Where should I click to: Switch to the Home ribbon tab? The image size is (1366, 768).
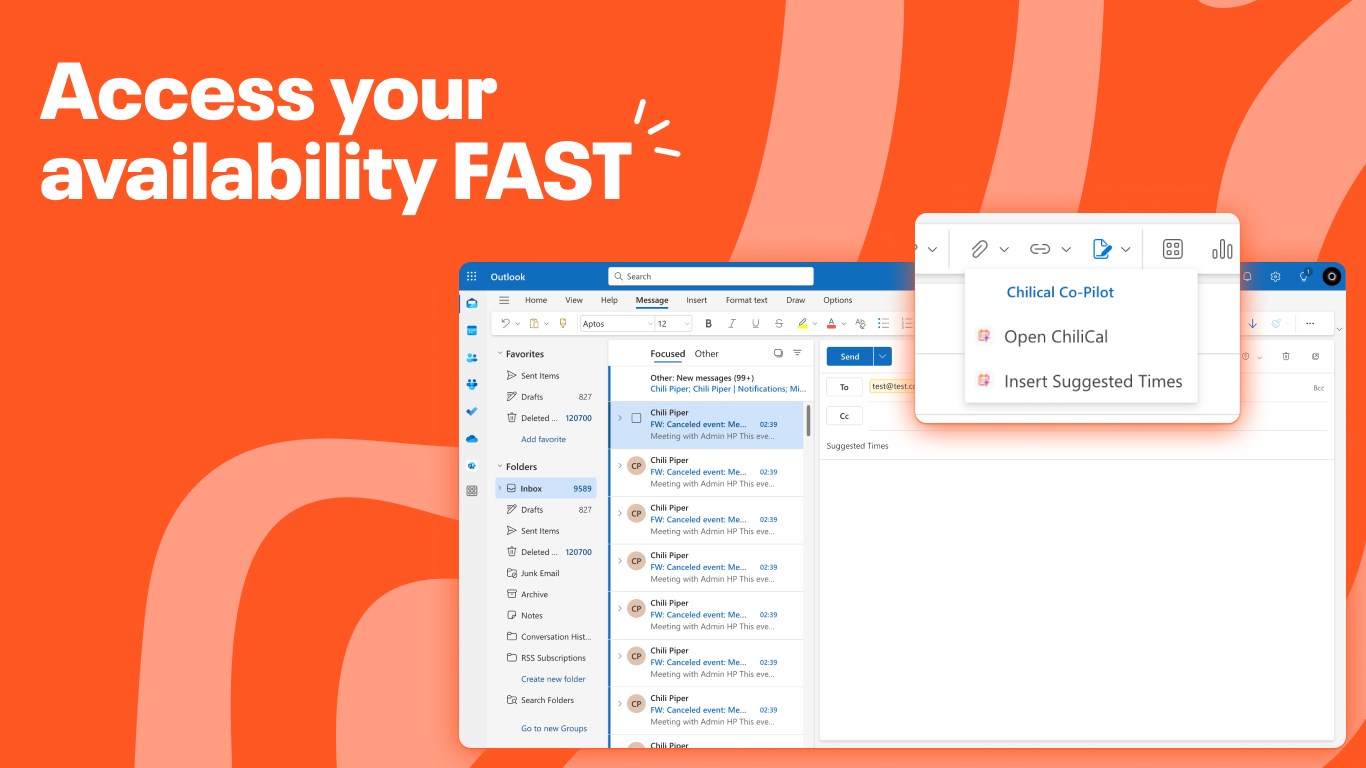(536, 300)
